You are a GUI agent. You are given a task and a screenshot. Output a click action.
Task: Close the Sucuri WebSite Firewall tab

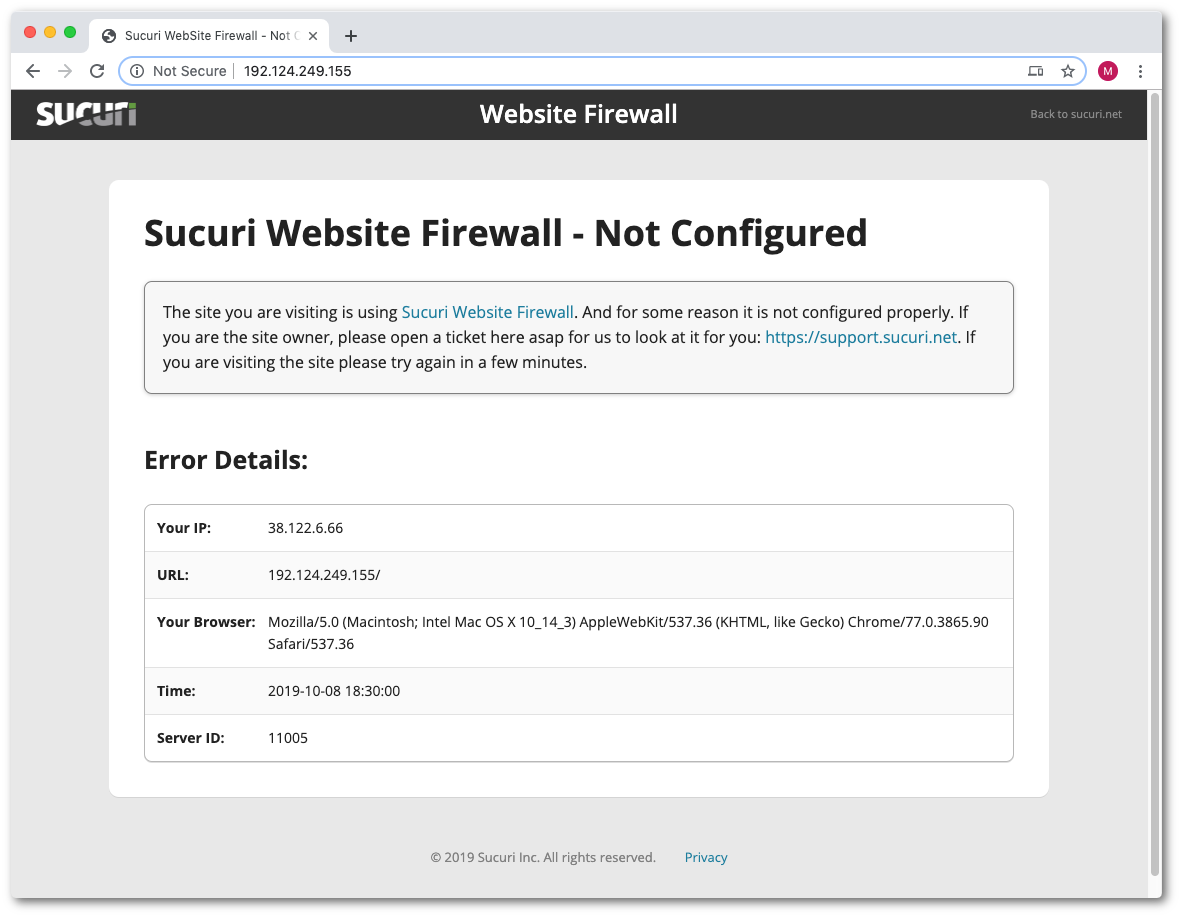(x=313, y=36)
